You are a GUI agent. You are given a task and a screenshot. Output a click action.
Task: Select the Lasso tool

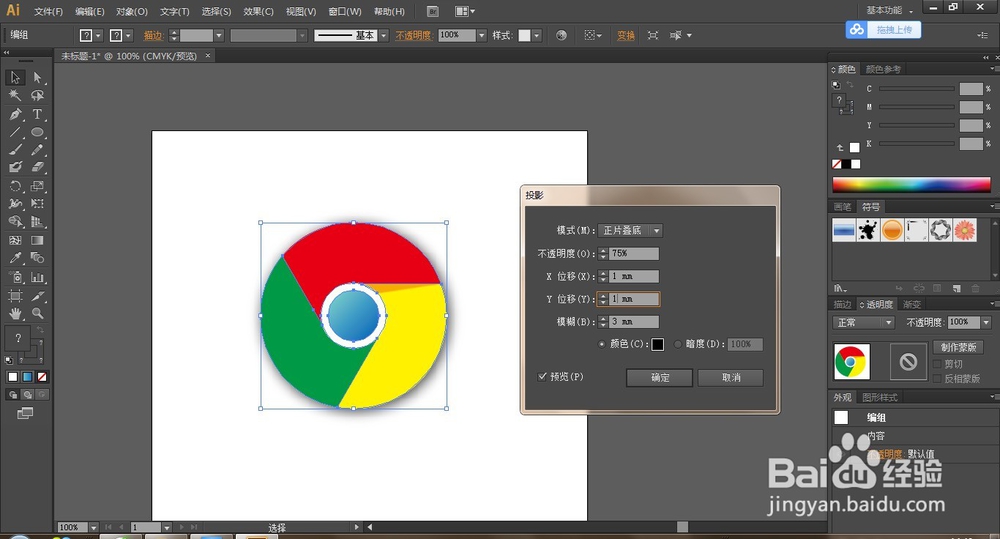(38, 96)
